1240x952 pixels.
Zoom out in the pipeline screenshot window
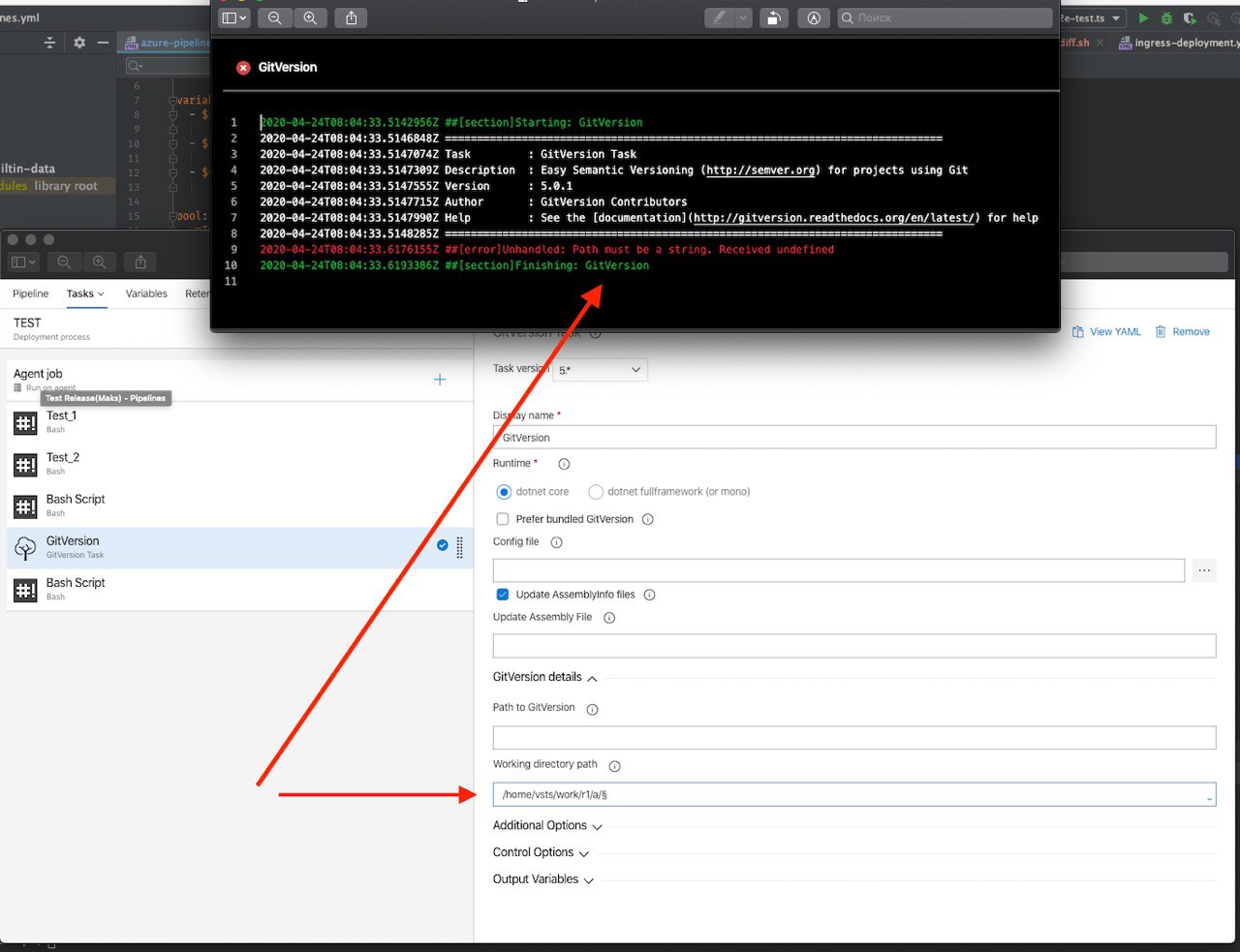coord(64,261)
